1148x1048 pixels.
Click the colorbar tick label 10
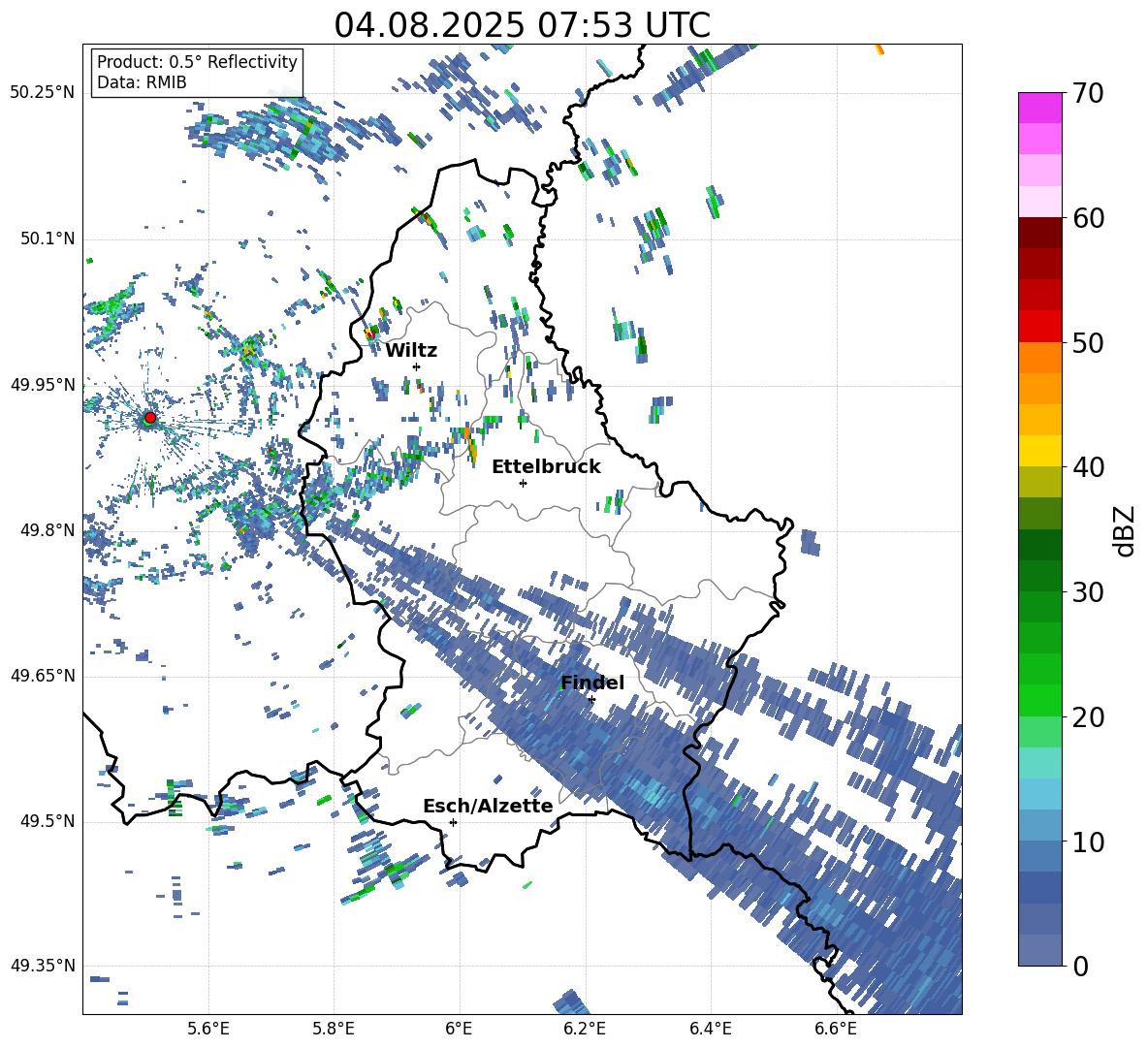(1088, 842)
